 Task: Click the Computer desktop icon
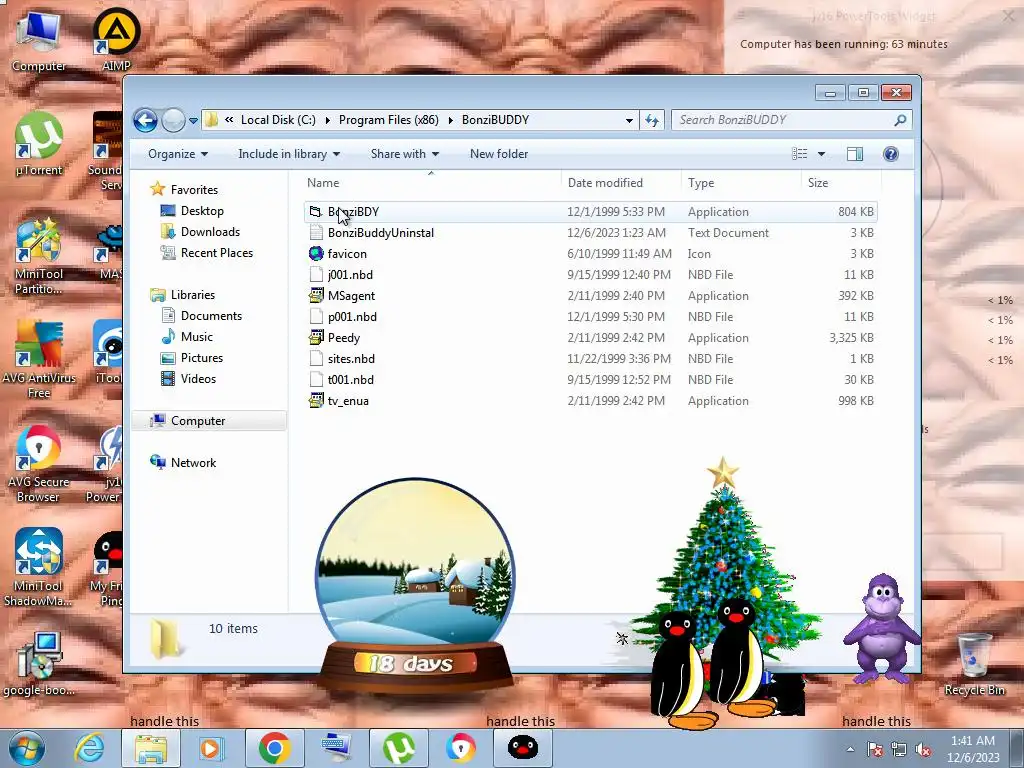click(39, 41)
